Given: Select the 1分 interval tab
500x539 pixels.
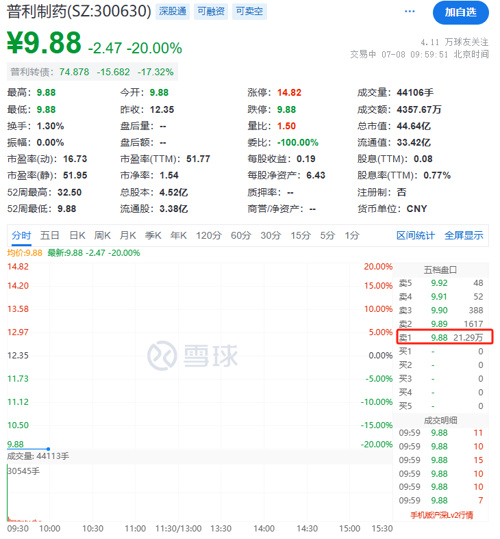Looking at the screenshot, I should (352, 236).
